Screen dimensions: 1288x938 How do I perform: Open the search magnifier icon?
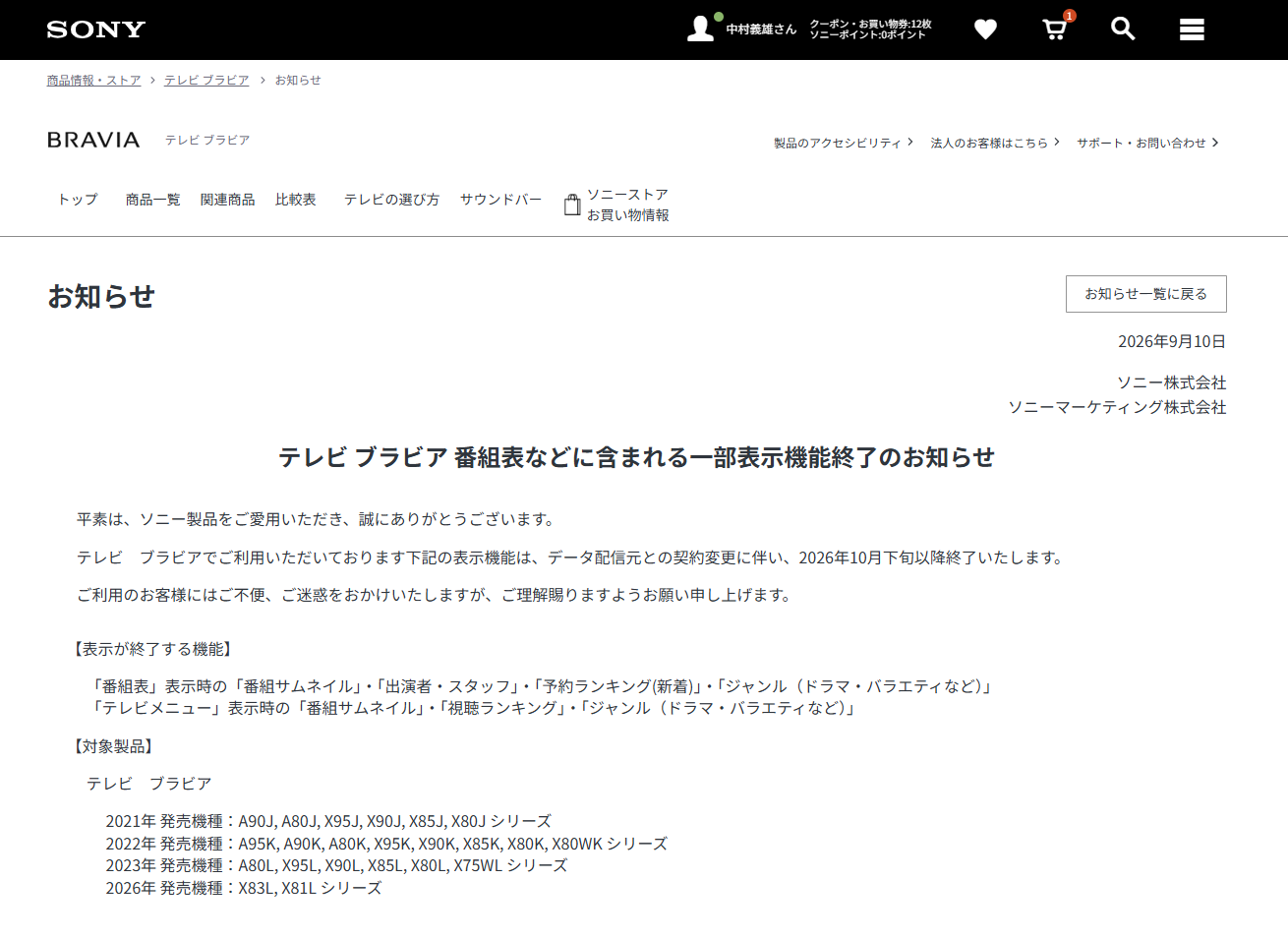pos(1123,29)
